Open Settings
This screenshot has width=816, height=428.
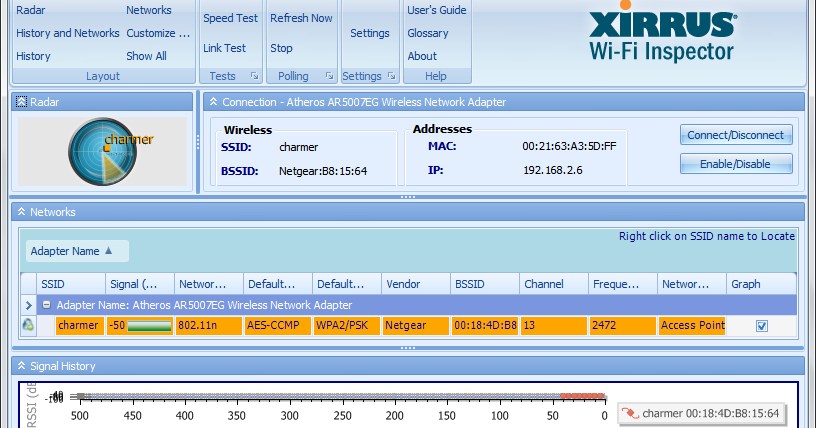tap(369, 33)
